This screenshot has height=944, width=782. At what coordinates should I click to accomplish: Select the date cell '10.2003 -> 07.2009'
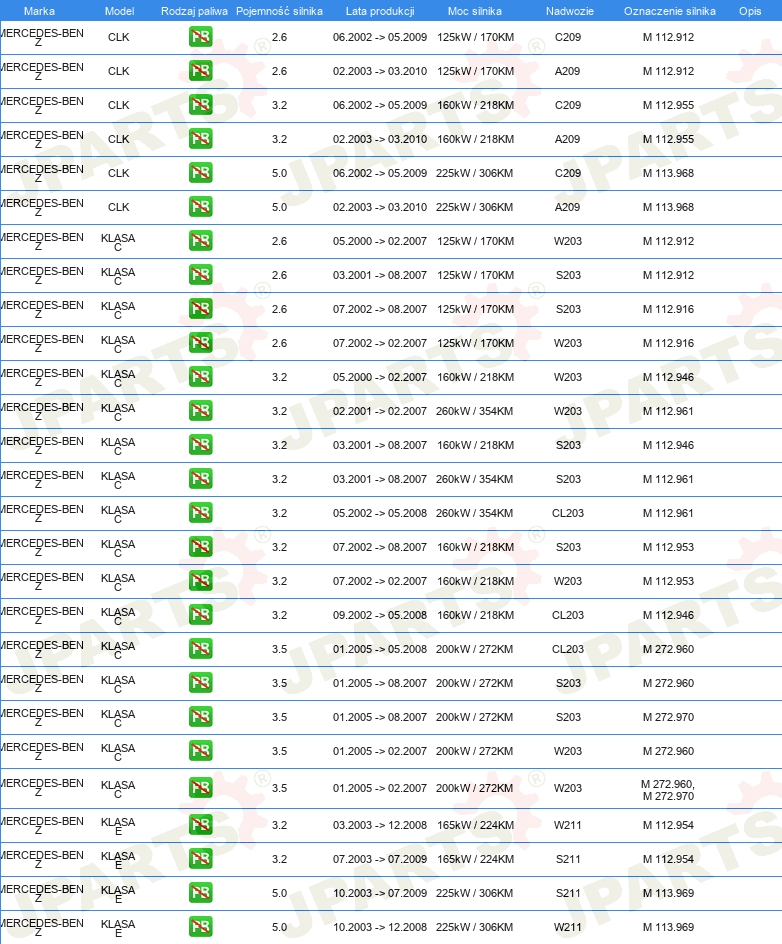pos(380,893)
